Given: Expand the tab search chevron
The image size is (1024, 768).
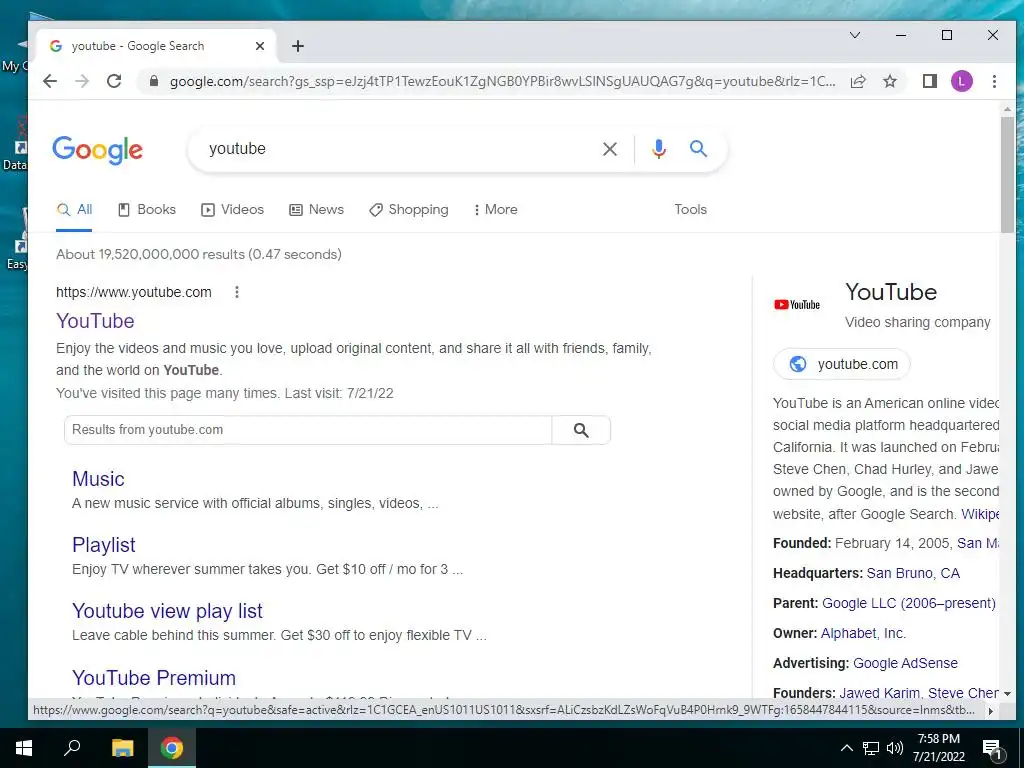Looking at the screenshot, I should tap(855, 35).
